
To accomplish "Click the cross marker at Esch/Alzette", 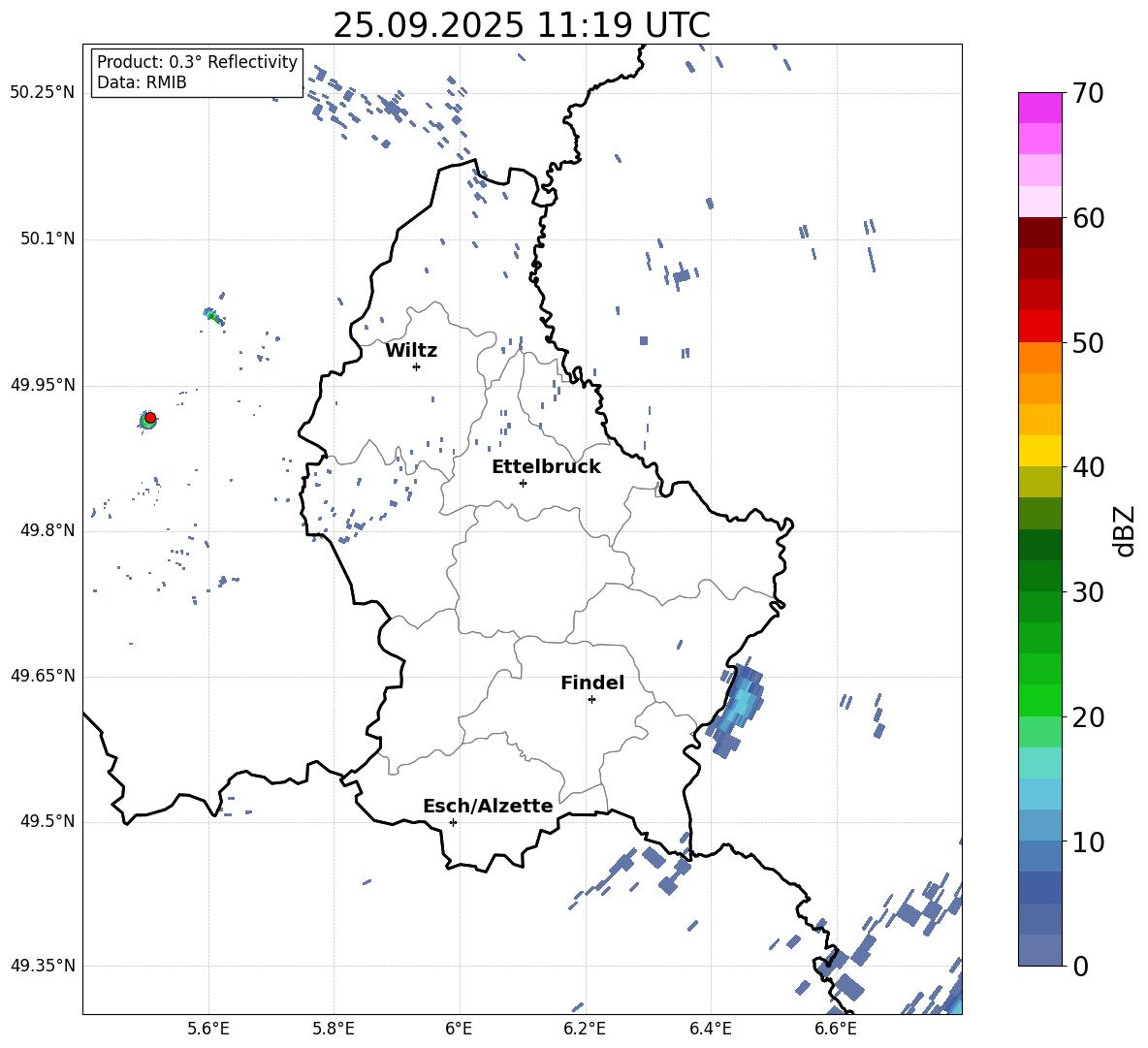I will point(453,822).
